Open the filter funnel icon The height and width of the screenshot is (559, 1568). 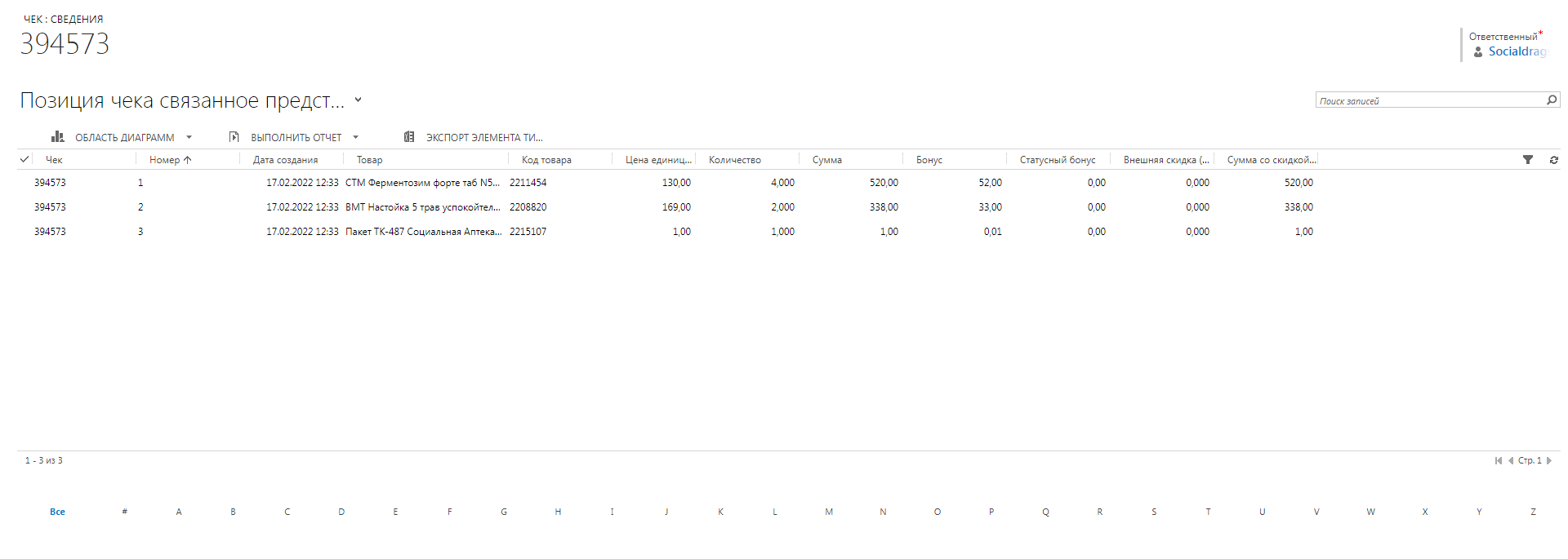1528,160
